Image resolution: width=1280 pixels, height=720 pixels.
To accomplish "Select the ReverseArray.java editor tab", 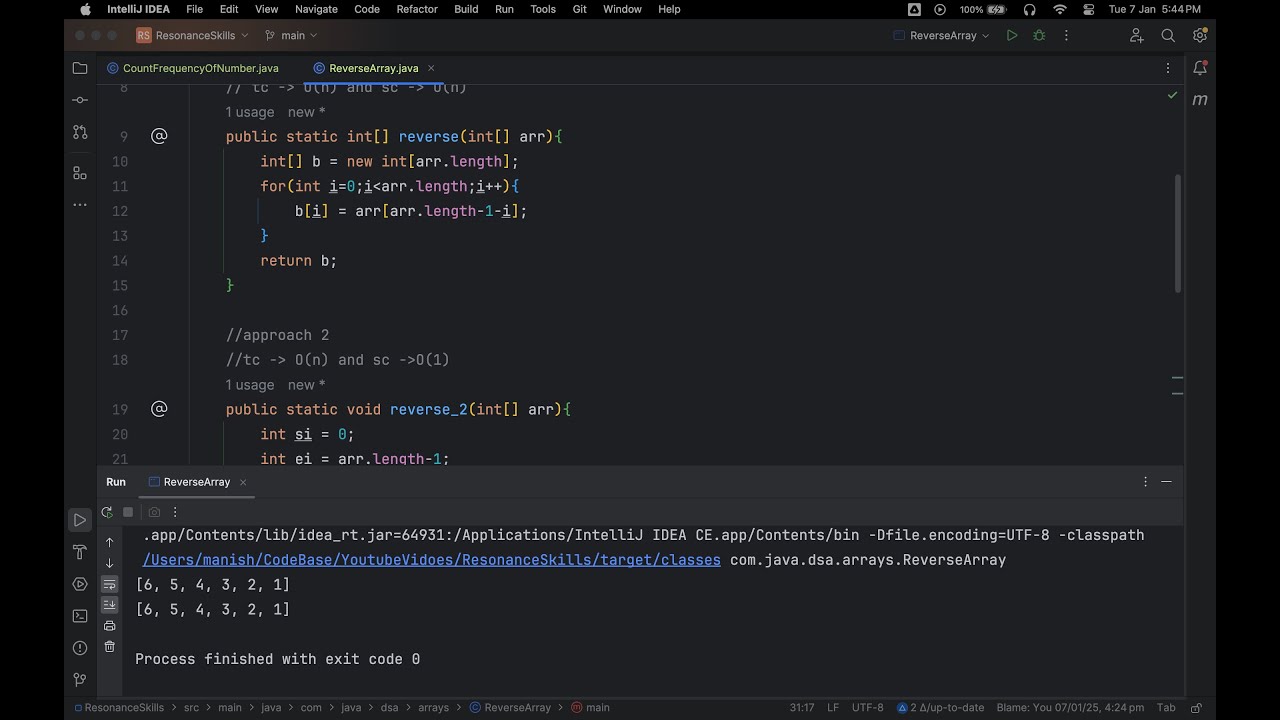I will coord(374,68).
